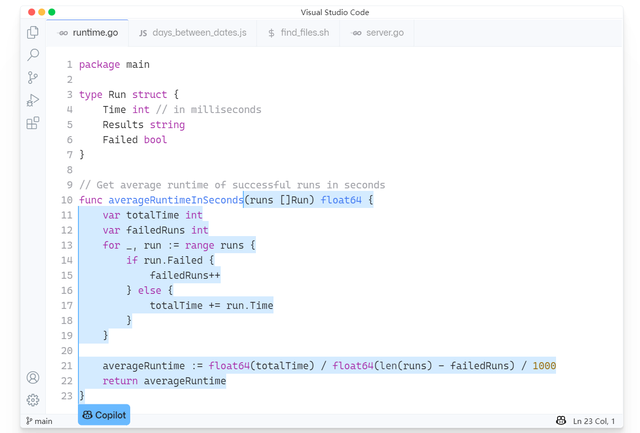Click the Go file icon on server.go tab
Image resolution: width=640 pixels, height=433 pixels.
356,33
